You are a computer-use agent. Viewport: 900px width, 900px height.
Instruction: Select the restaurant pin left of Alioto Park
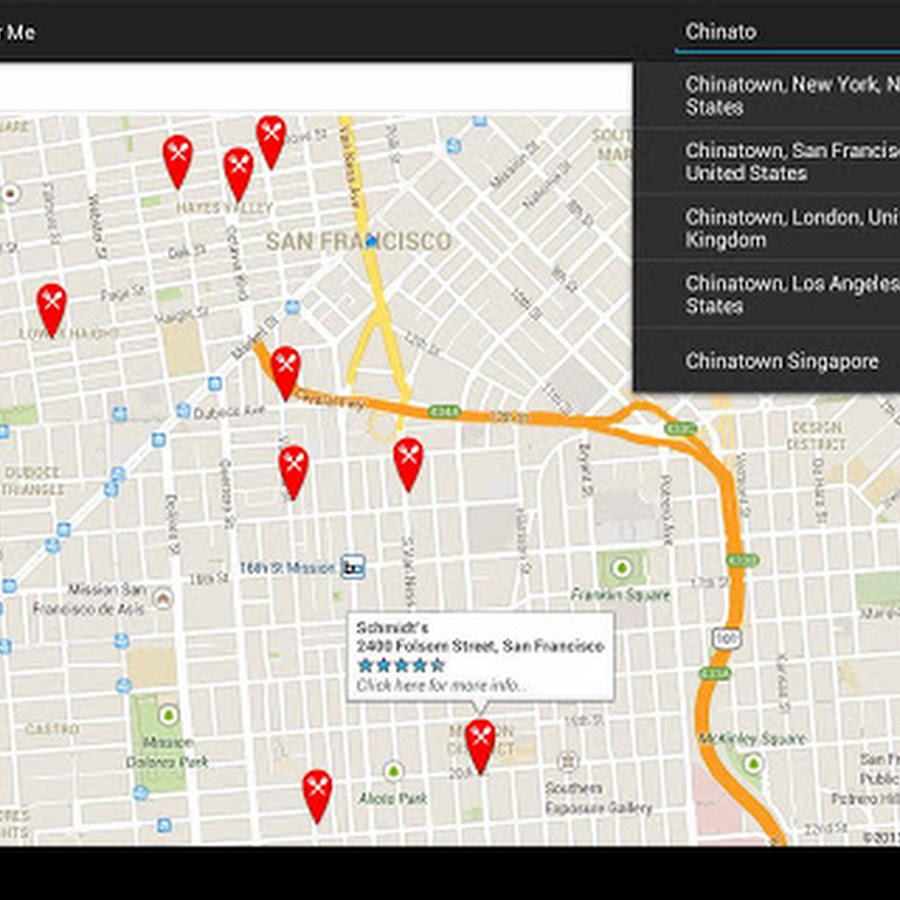click(x=317, y=796)
